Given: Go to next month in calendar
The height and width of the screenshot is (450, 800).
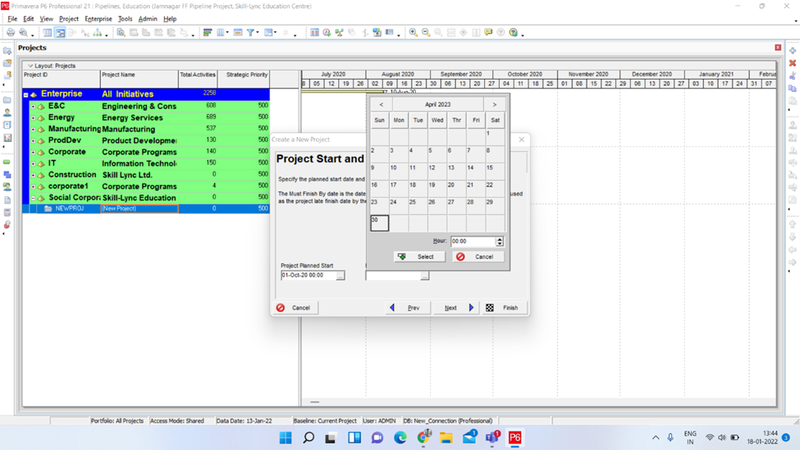Looking at the screenshot, I should pos(494,105).
